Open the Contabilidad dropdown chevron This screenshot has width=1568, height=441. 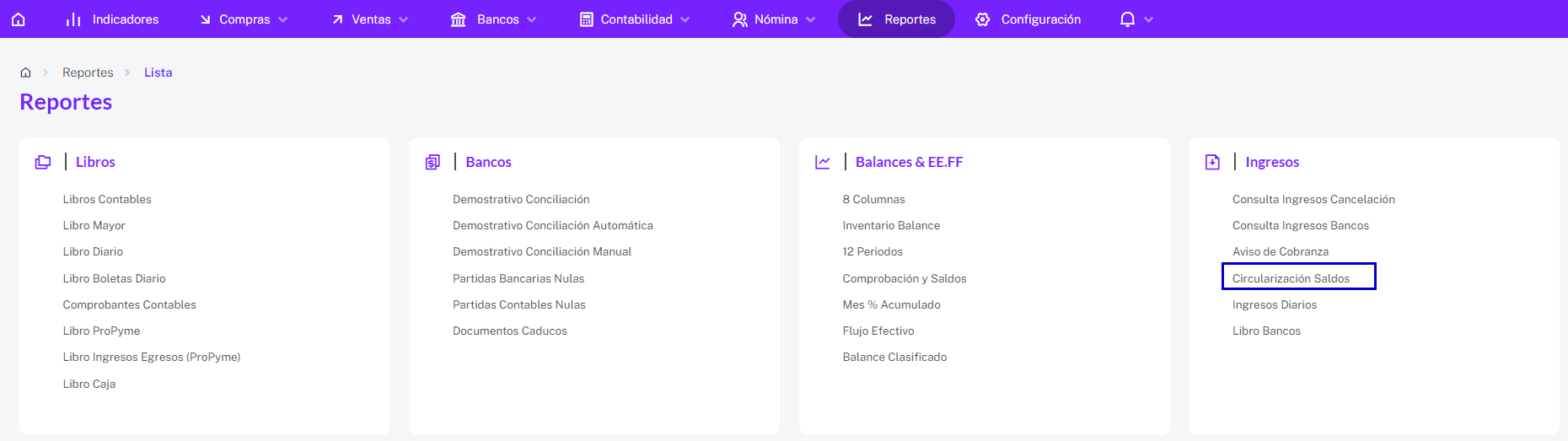click(685, 19)
